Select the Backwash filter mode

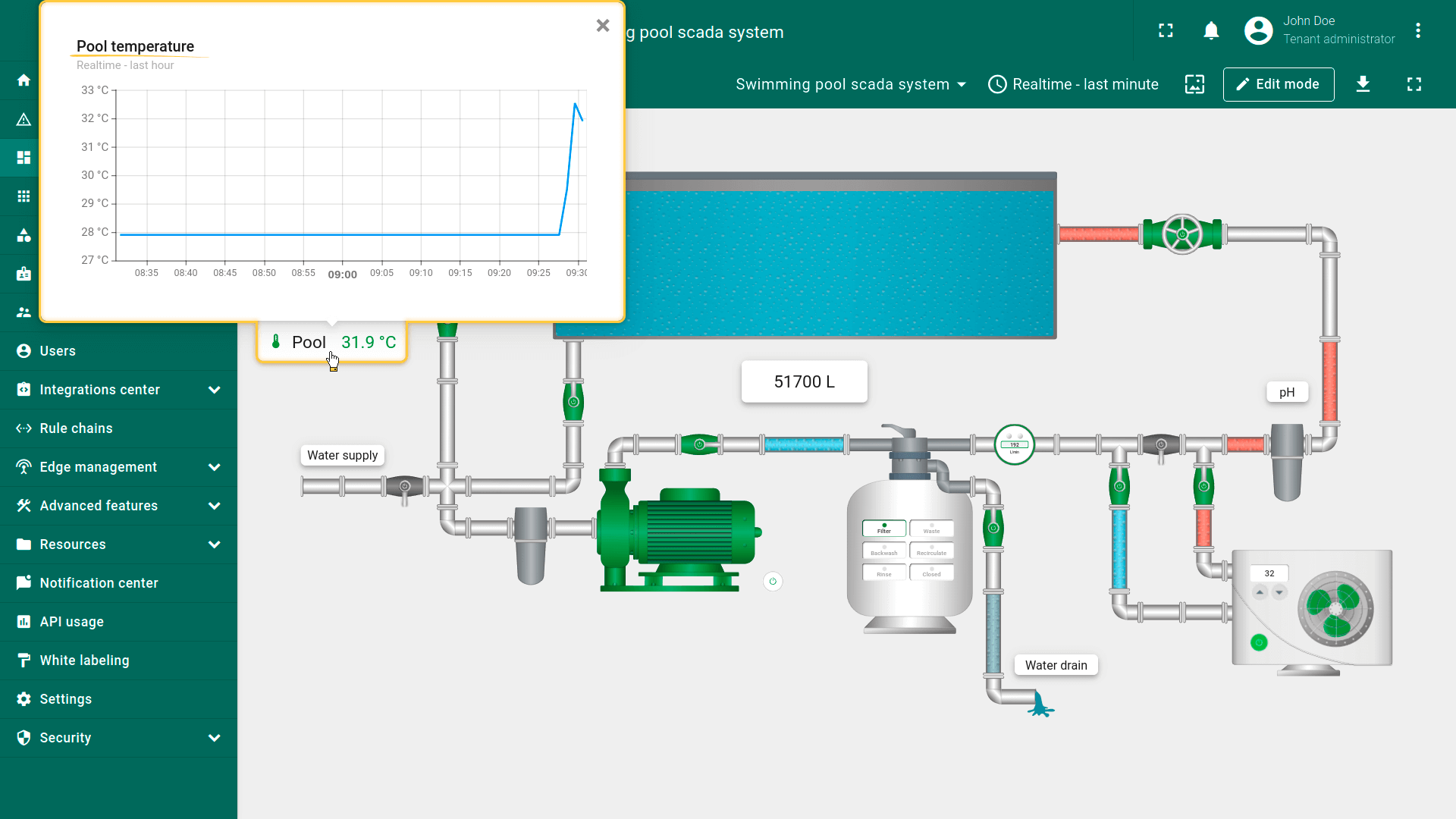(883, 551)
